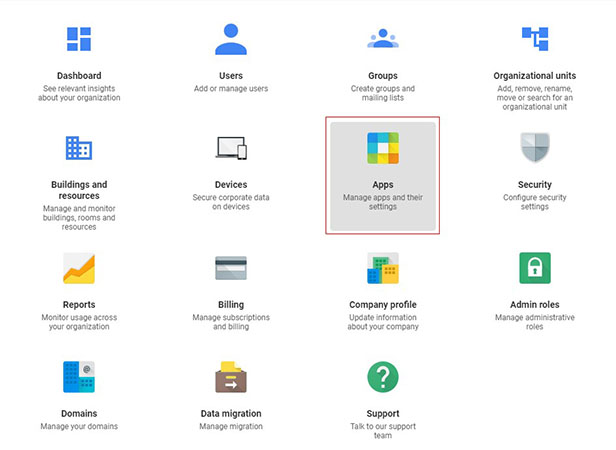Screen dimensions: 616x450
Task: Click 'Configure security settings' description
Action: tap(535, 202)
